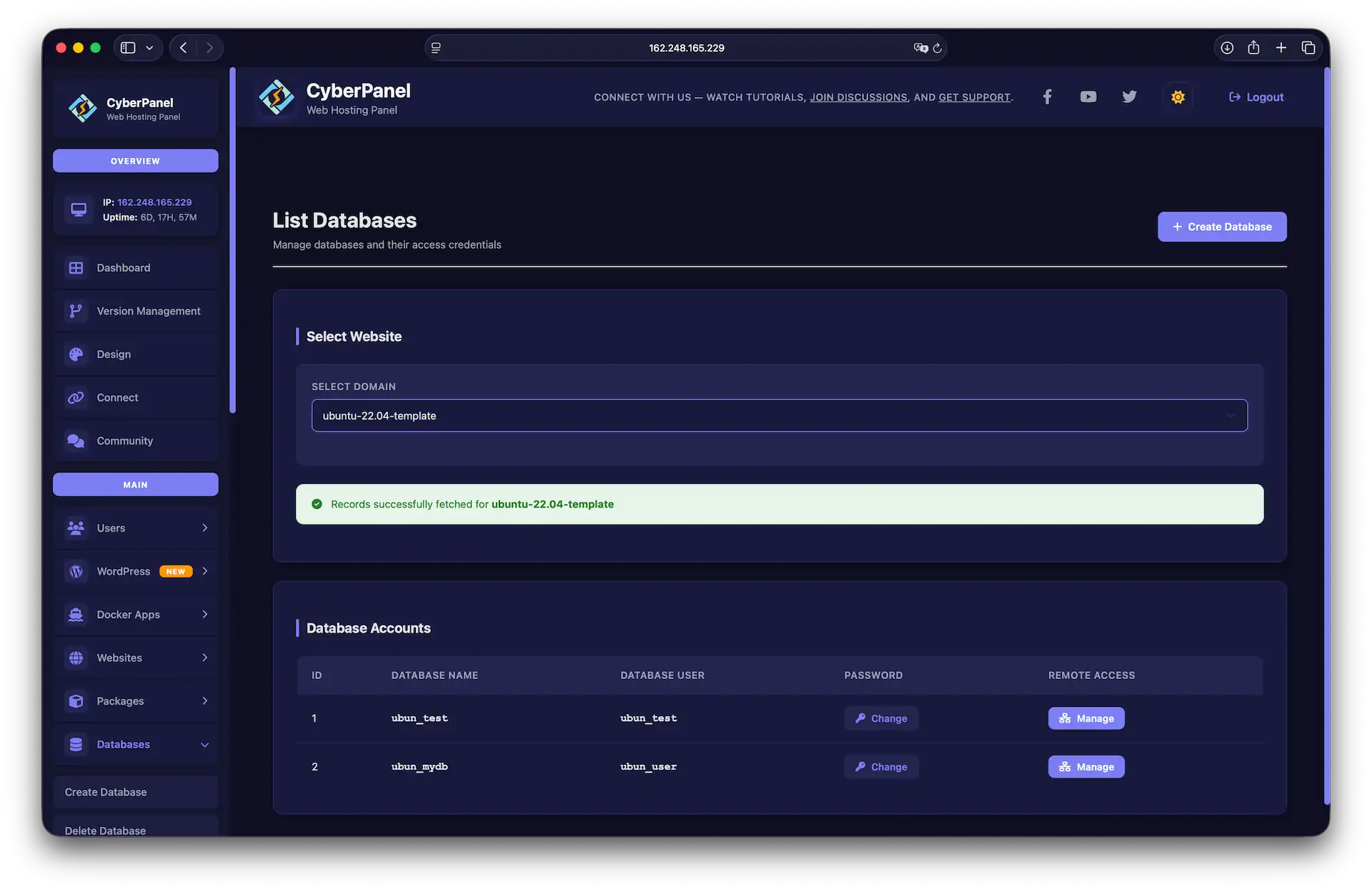Click the Create Database button
Image resolution: width=1372 pixels, height=892 pixels.
pyautogui.click(x=1222, y=227)
